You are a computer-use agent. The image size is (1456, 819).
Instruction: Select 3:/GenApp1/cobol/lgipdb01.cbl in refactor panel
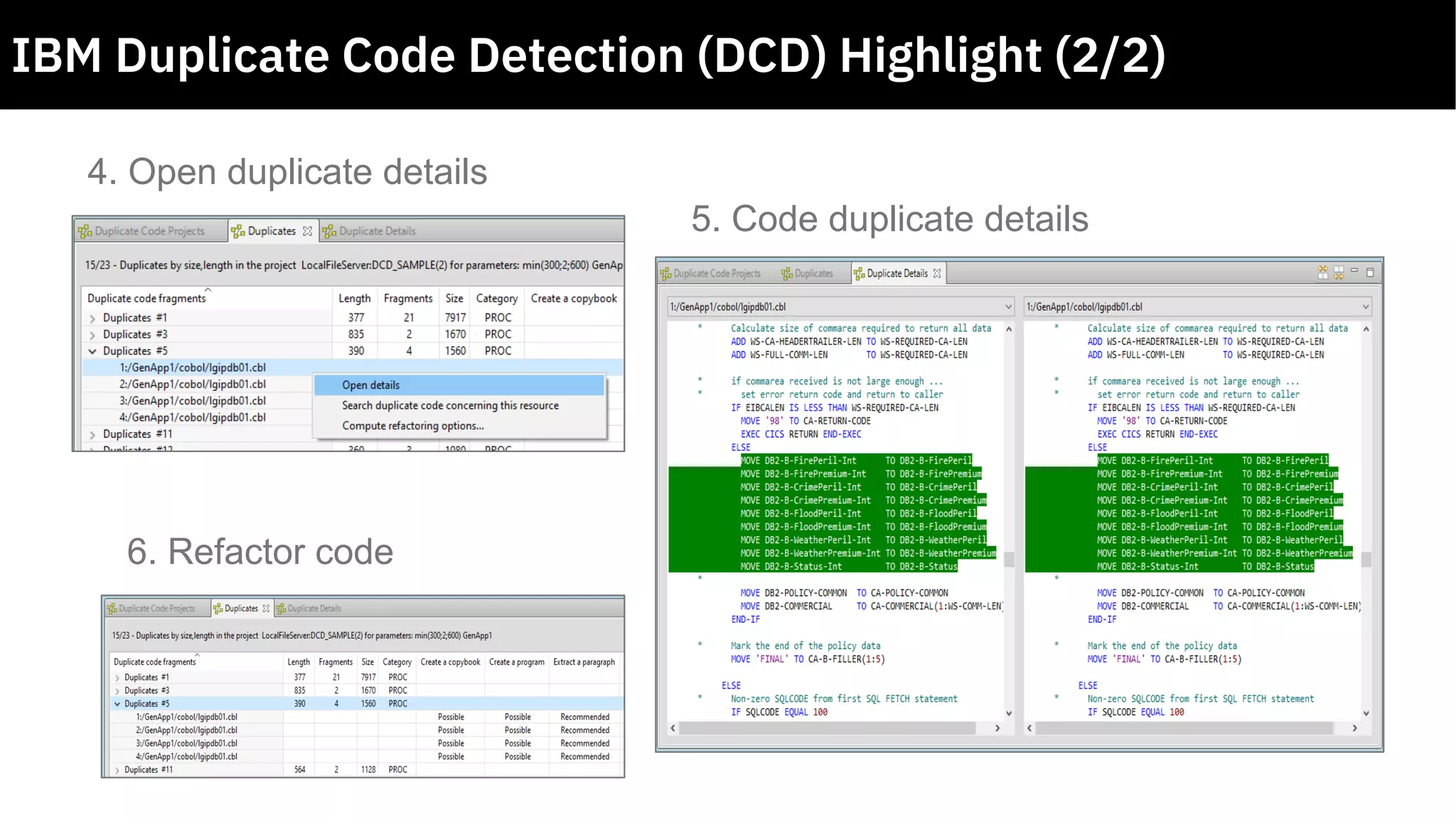tap(186, 744)
